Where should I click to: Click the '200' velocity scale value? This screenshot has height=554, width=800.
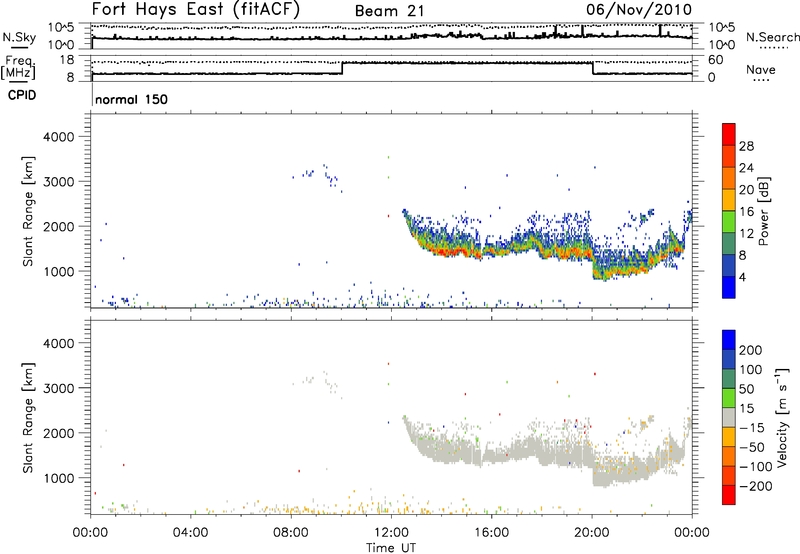tap(751, 350)
